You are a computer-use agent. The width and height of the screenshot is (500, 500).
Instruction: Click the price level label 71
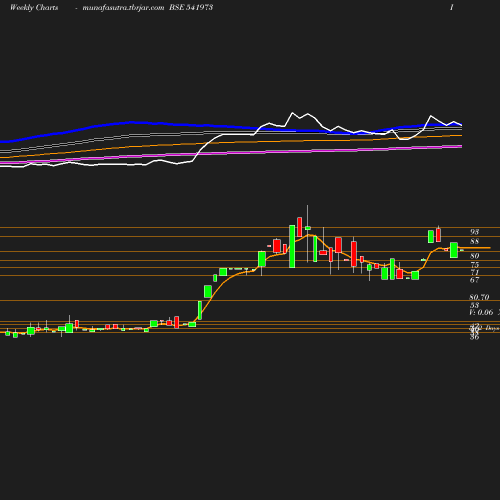coord(474,272)
